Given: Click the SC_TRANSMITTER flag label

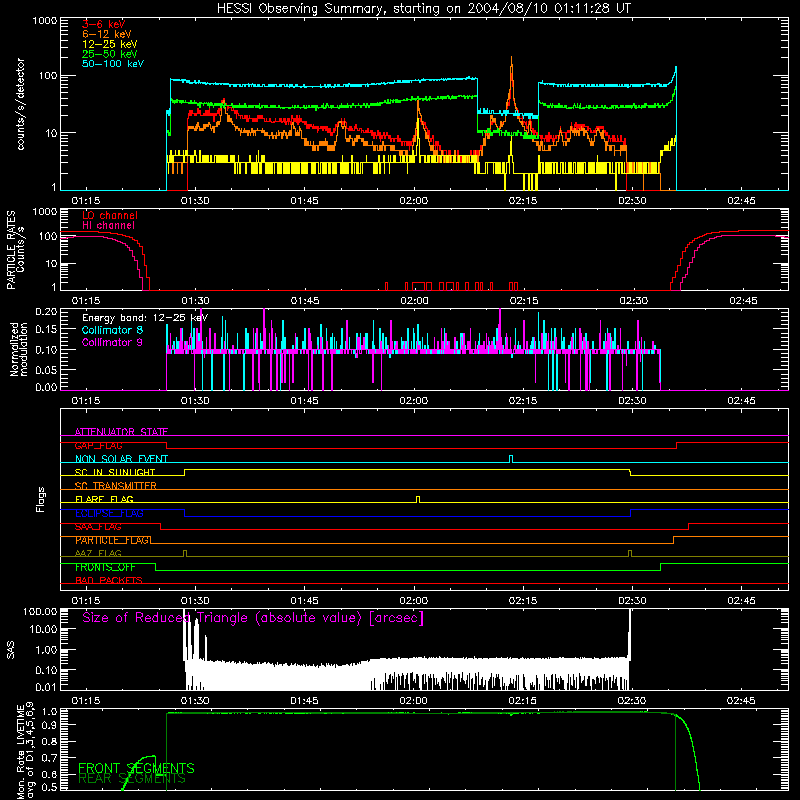Looking at the screenshot, I should tap(116, 485).
